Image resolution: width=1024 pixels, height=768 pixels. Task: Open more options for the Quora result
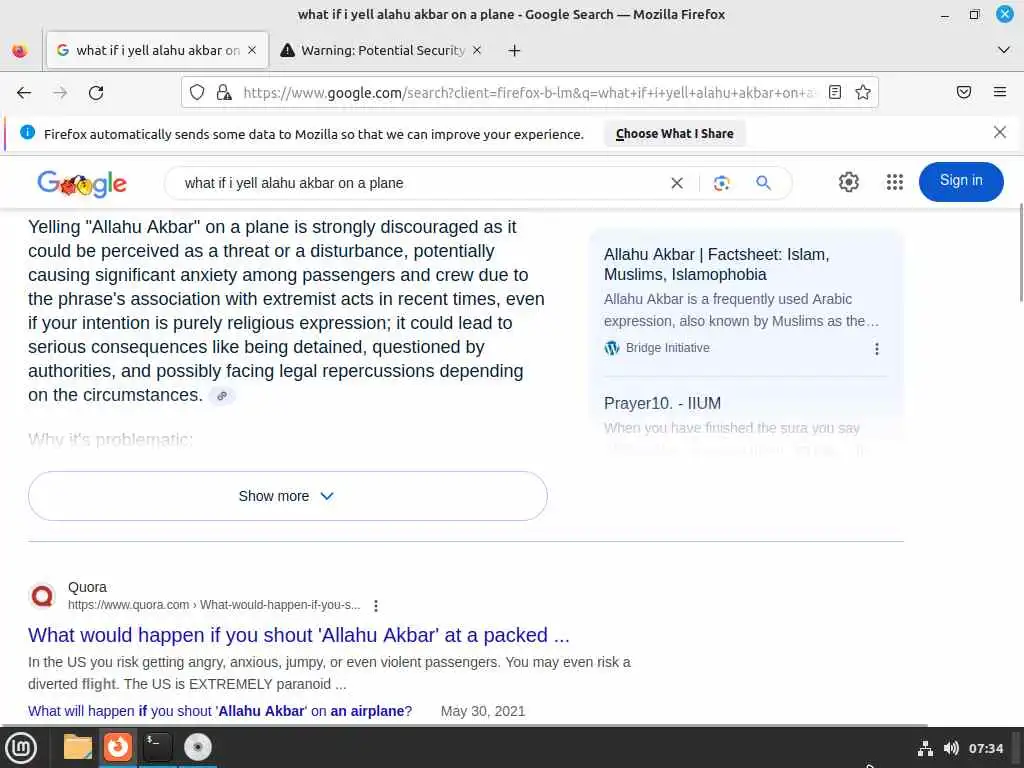pos(376,605)
